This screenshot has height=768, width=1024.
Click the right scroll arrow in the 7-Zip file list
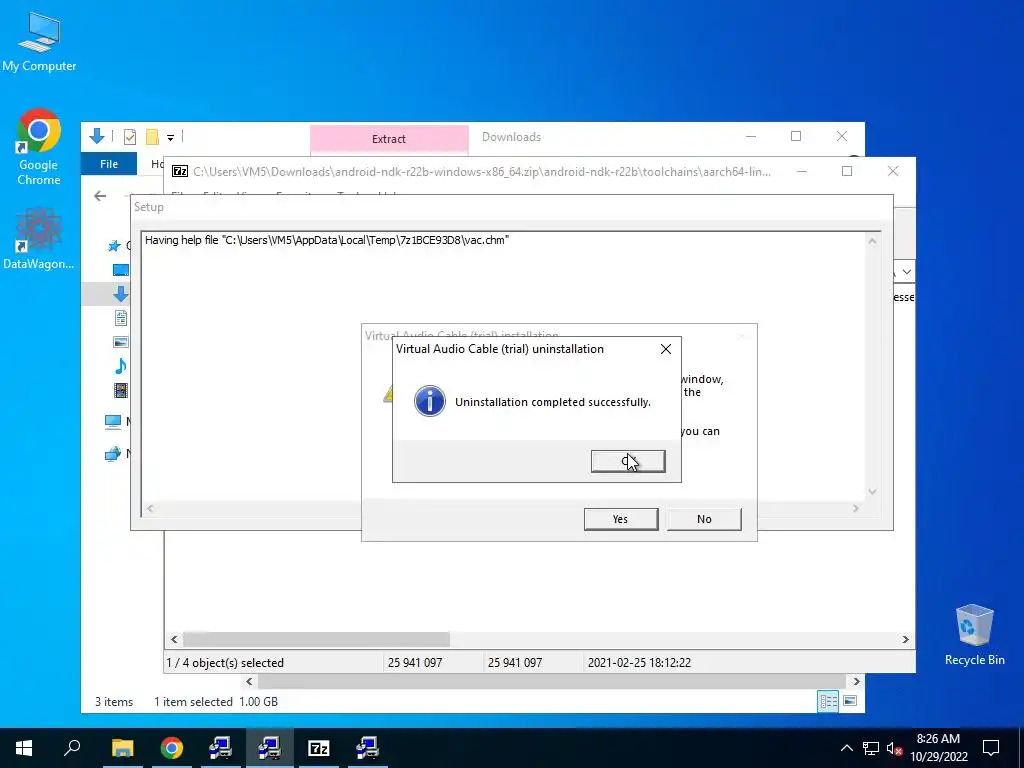click(x=906, y=639)
